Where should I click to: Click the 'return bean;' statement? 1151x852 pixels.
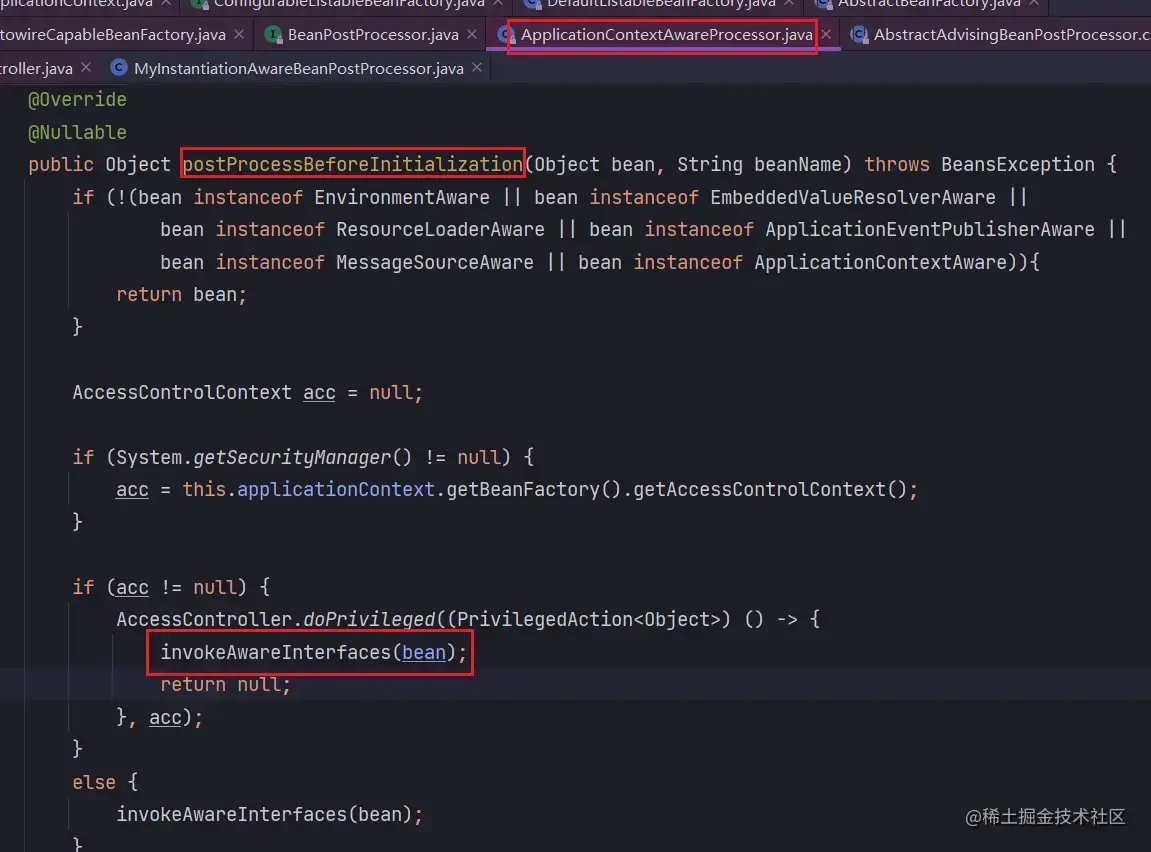(x=181, y=294)
